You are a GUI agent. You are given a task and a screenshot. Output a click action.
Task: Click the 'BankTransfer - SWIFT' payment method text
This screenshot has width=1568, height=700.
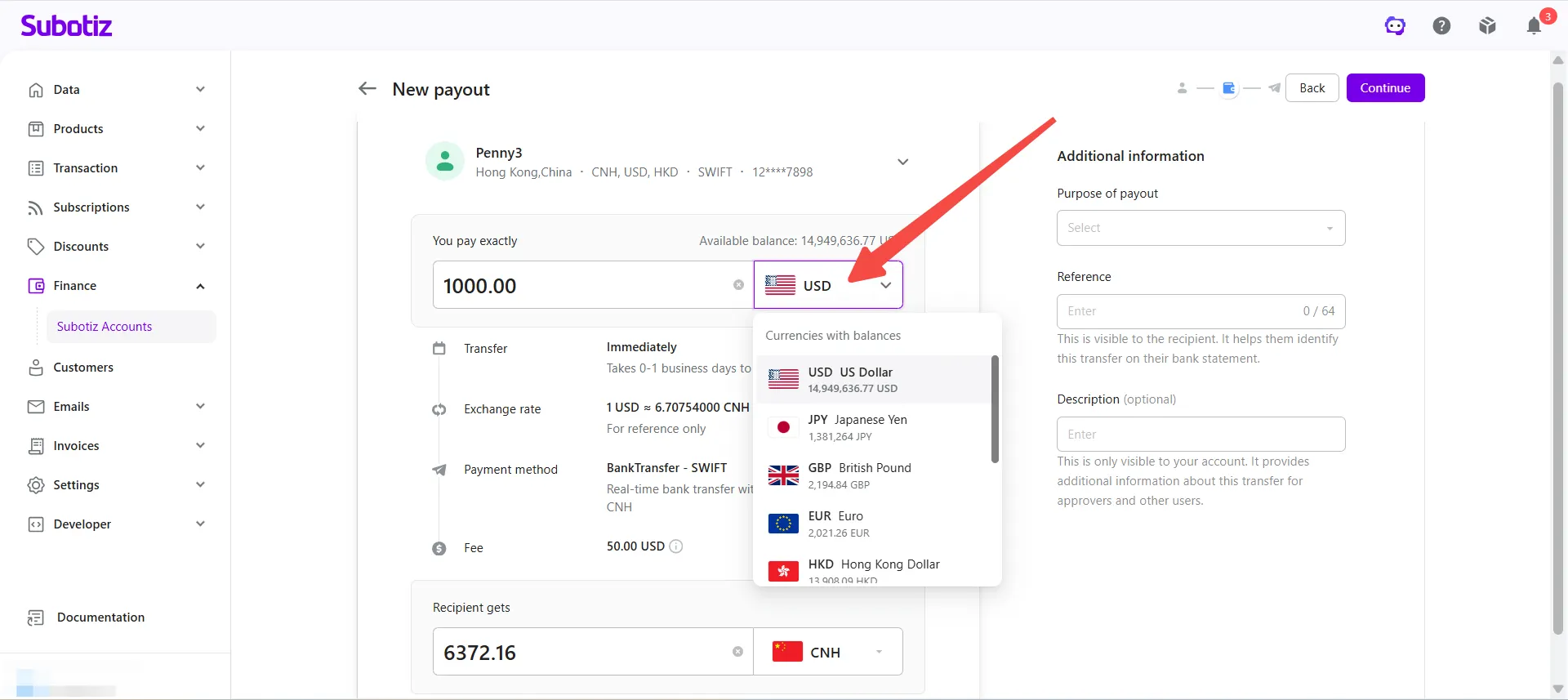666,468
